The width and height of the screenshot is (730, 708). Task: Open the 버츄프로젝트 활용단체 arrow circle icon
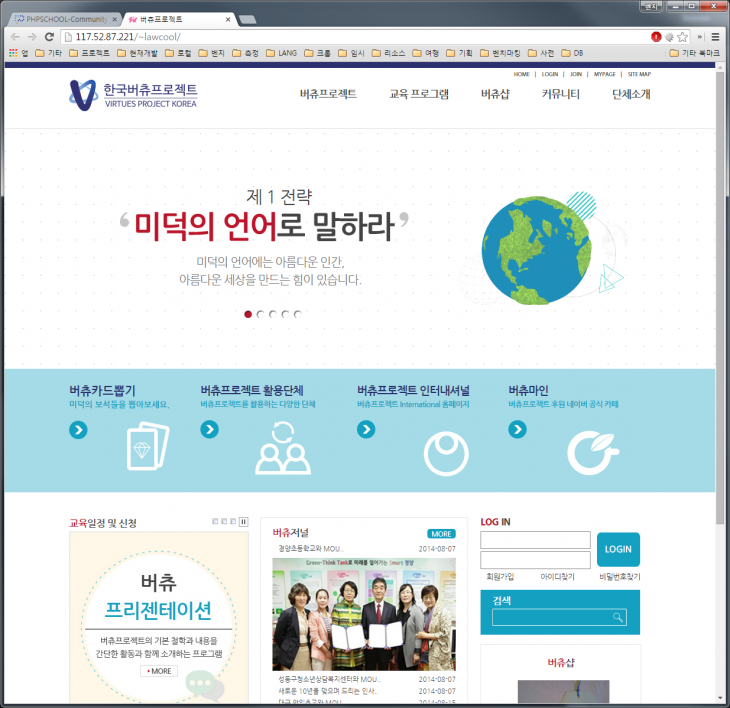[x=210, y=429]
